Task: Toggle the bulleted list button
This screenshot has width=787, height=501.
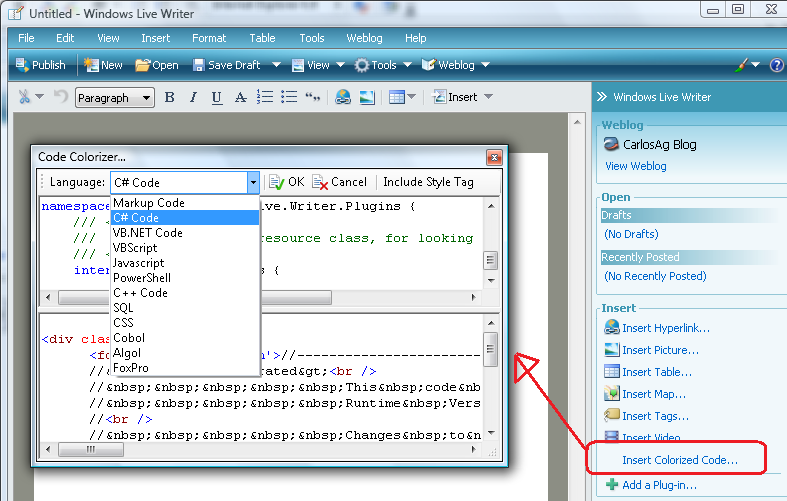Action: click(x=289, y=96)
